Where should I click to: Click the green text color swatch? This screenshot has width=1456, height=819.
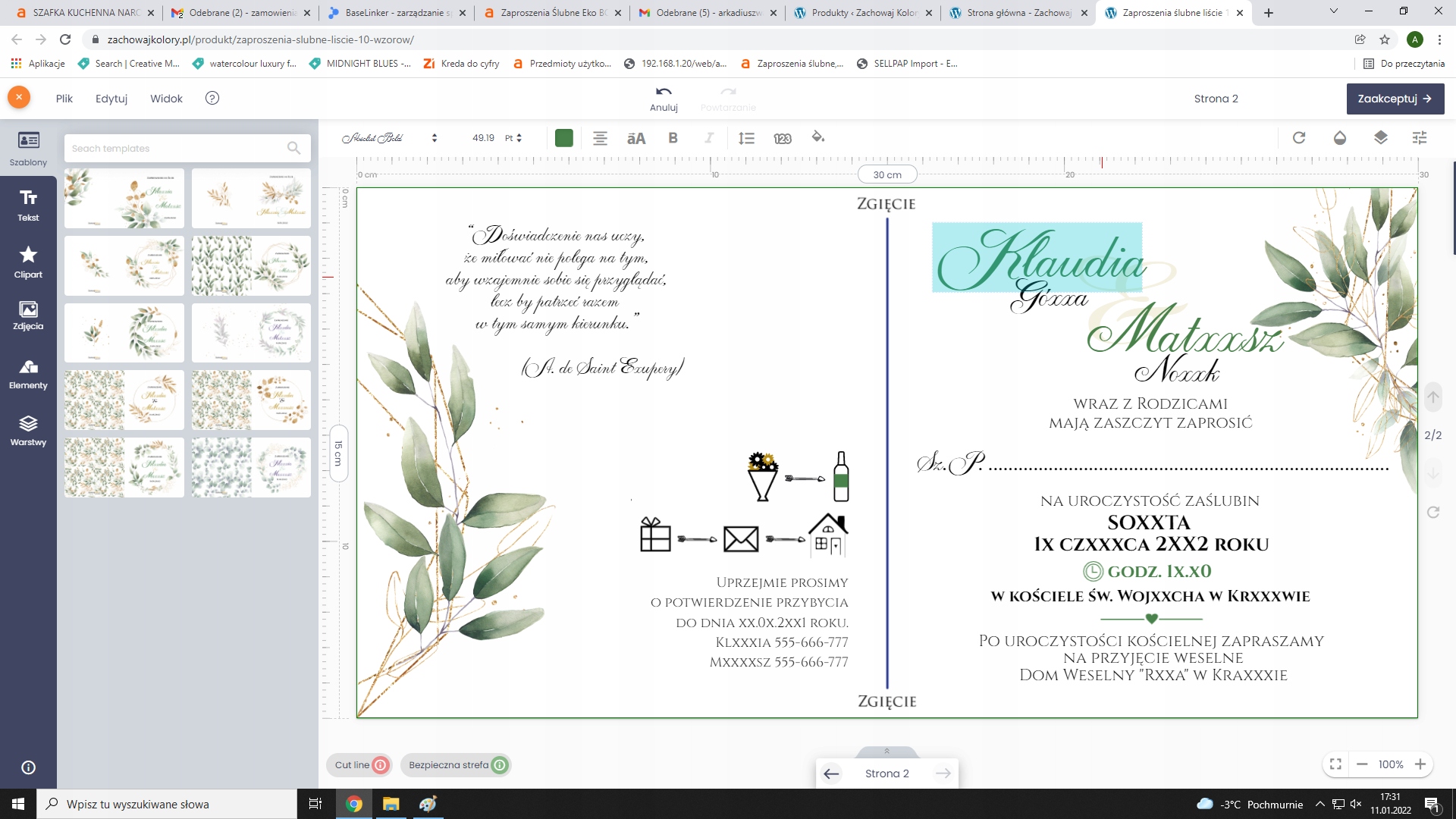(563, 138)
